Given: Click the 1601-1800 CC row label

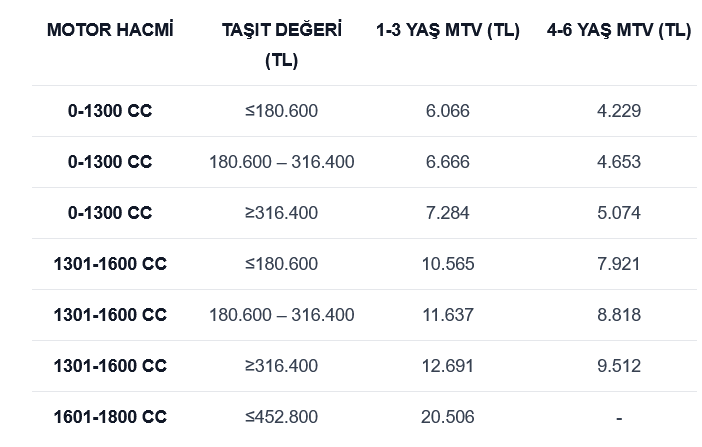Looking at the screenshot, I should click(x=110, y=417).
